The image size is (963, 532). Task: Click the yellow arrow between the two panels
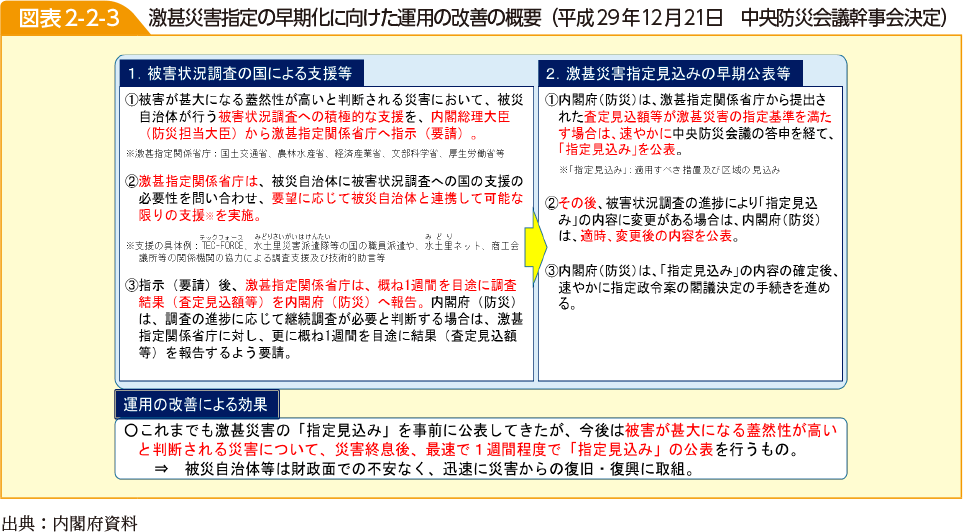point(535,246)
